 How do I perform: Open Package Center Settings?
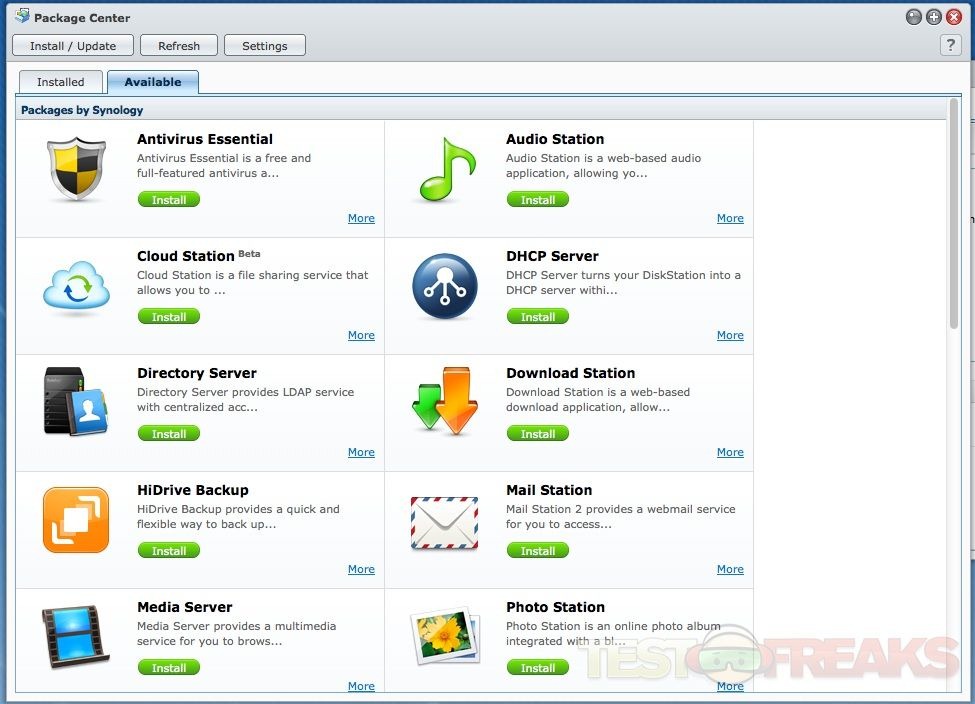point(265,46)
